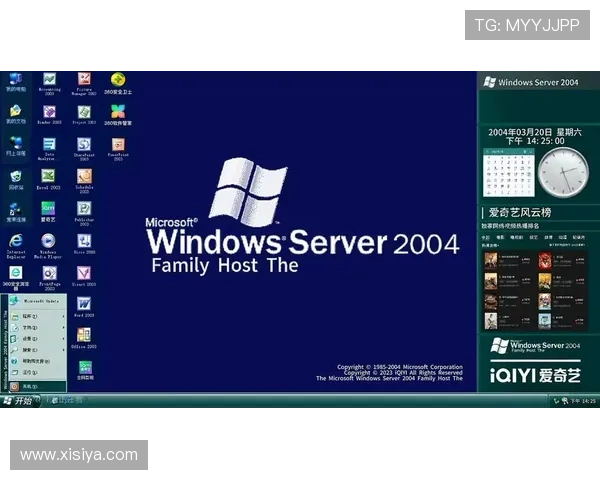The image size is (600, 480).
Task: Select 帮助和支持(H) in the Start menu
Action: pos(38,361)
